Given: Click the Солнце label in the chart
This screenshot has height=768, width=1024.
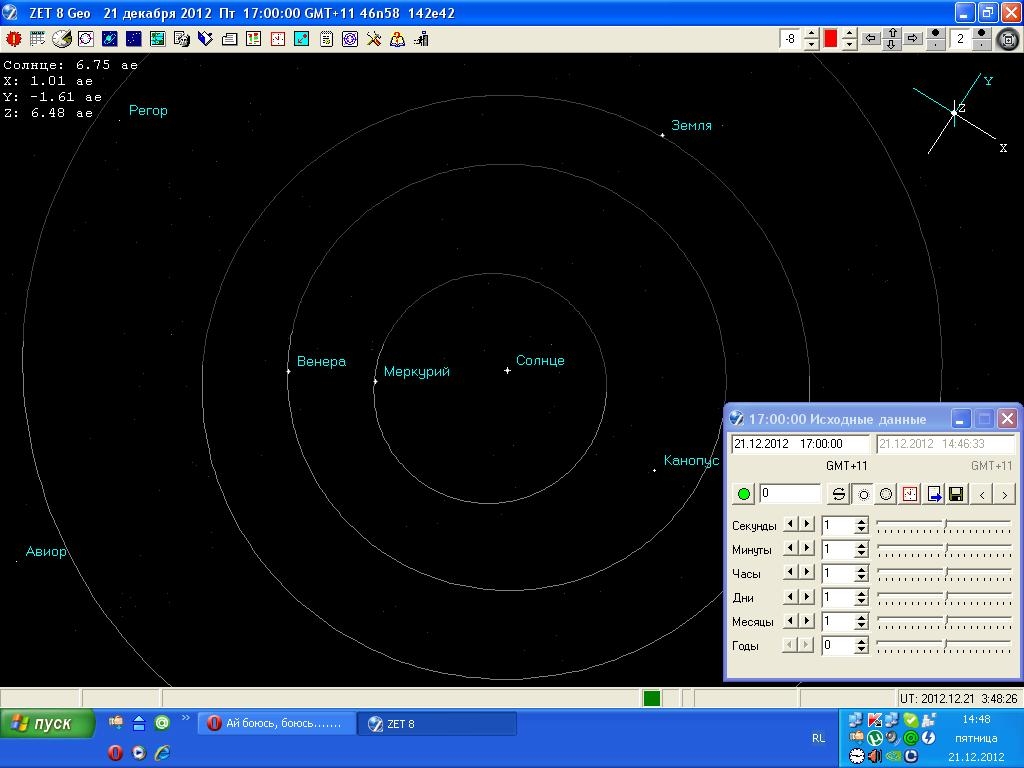Looking at the screenshot, I should [540, 360].
